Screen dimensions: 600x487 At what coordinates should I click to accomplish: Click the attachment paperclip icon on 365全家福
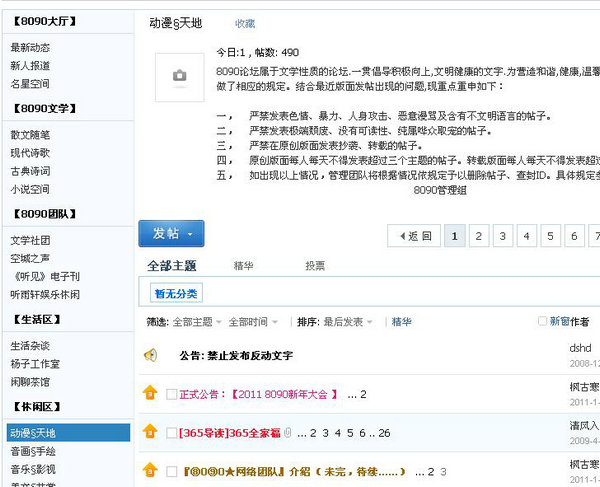coord(288,433)
